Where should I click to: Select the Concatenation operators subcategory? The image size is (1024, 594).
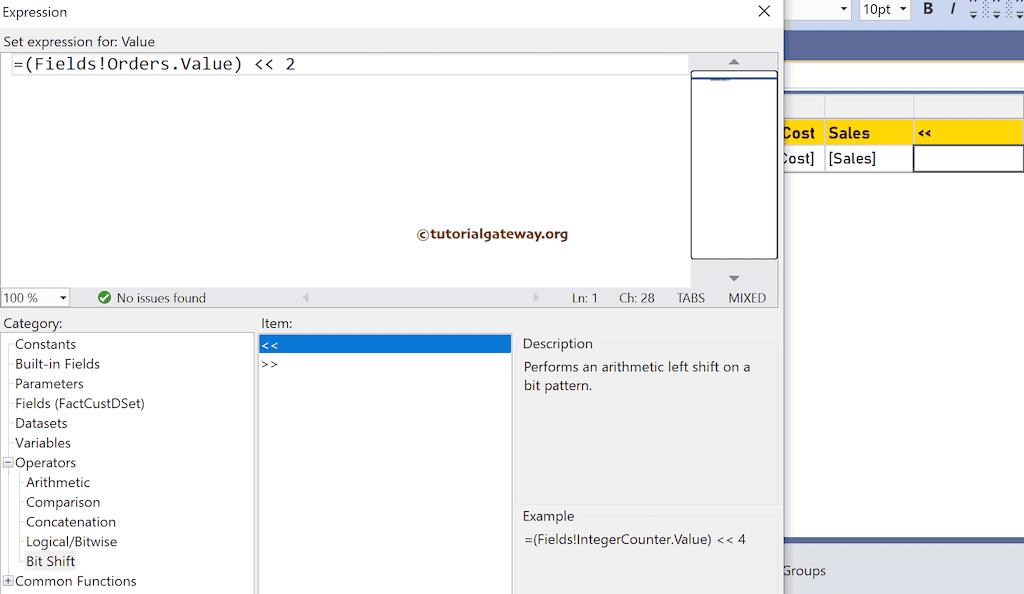click(x=71, y=522)
